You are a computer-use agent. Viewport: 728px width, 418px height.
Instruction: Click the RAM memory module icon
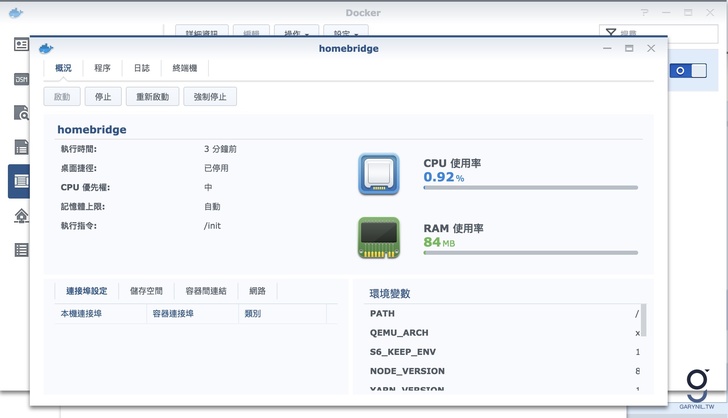click(x=378, y=238)
